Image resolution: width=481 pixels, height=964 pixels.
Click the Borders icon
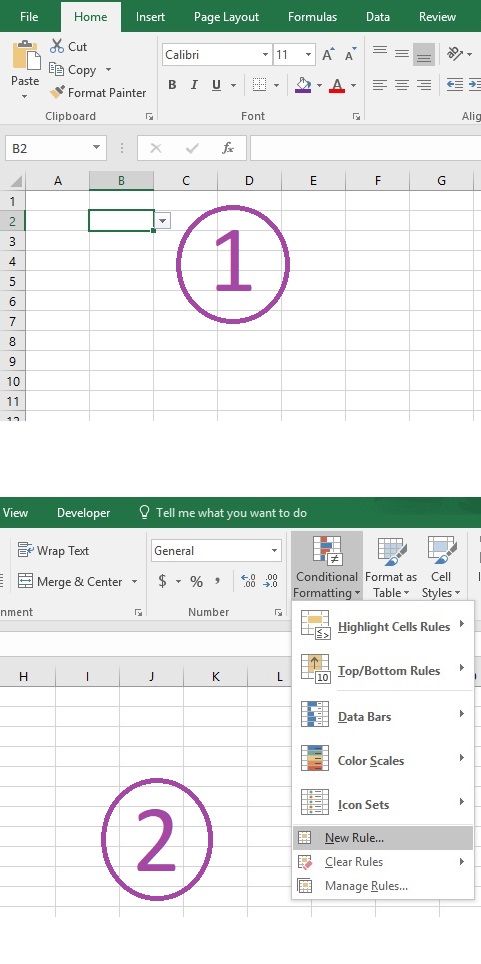(260, 85)
